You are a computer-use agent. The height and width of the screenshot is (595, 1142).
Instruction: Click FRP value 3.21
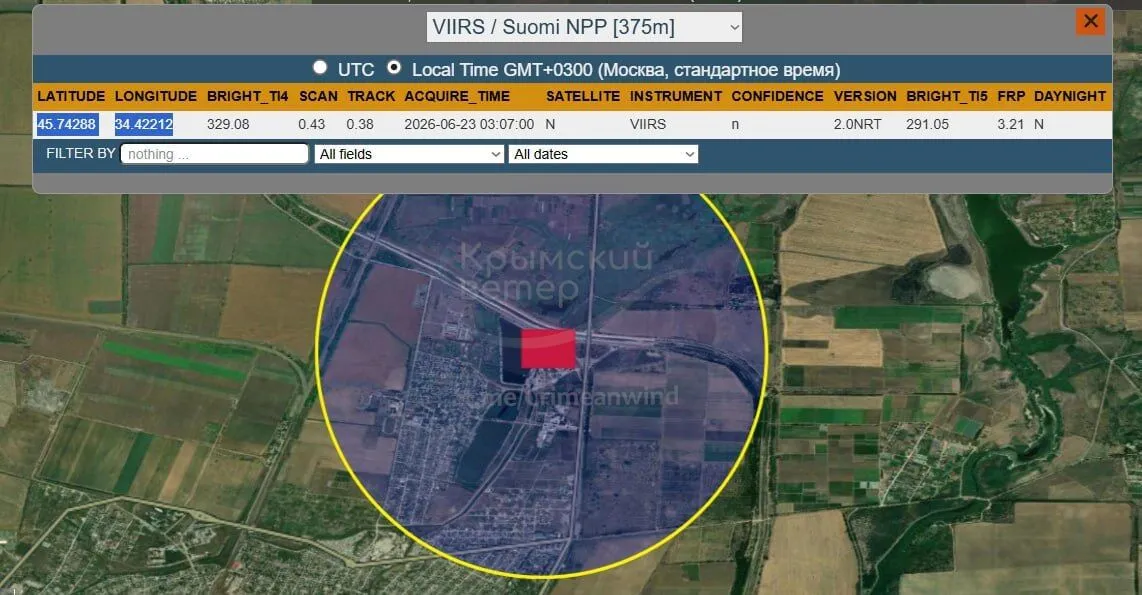point(1010,125)
